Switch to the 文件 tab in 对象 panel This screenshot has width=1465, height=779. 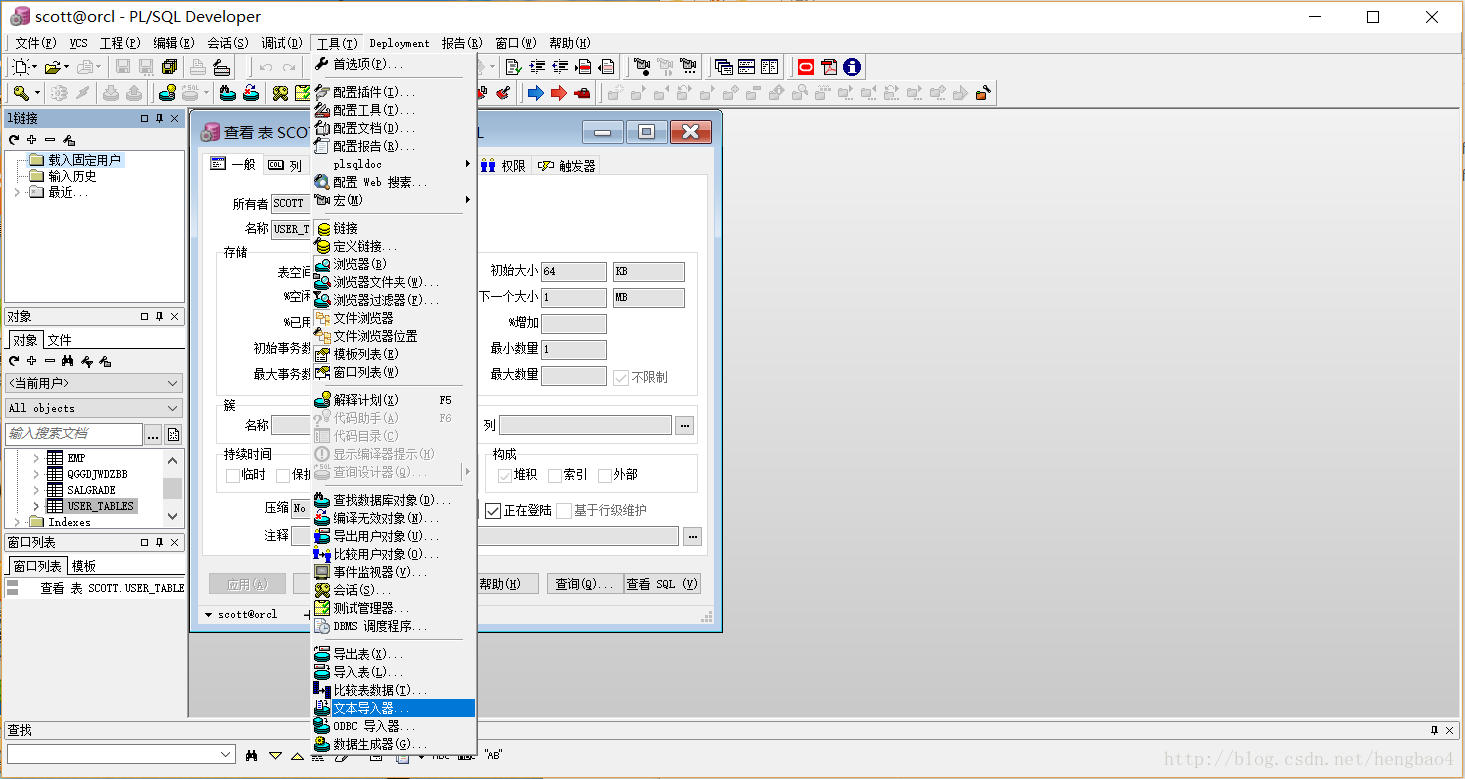point(60,340)
